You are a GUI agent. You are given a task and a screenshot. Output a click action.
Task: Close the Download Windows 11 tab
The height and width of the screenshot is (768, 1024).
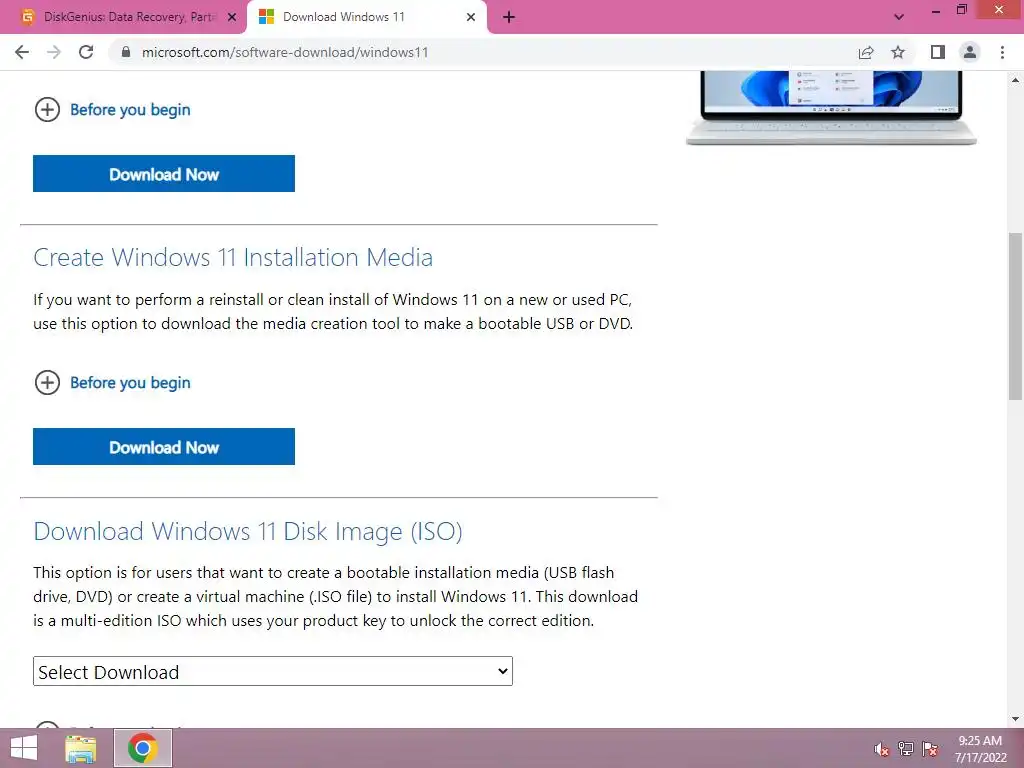[x=471, y=18]
